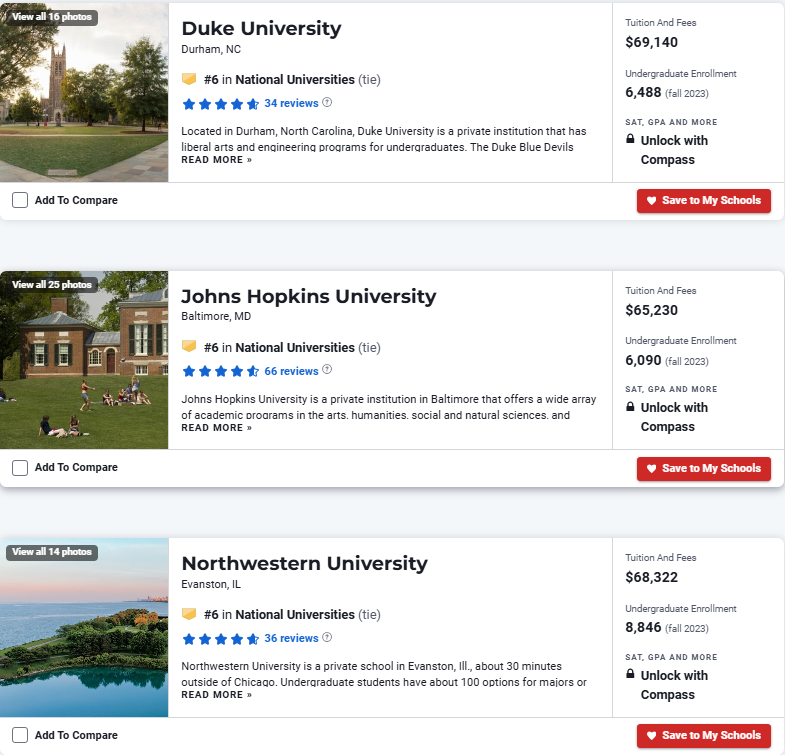Click Johns Hopkins Unlock with Compass link

click(667, 417)
